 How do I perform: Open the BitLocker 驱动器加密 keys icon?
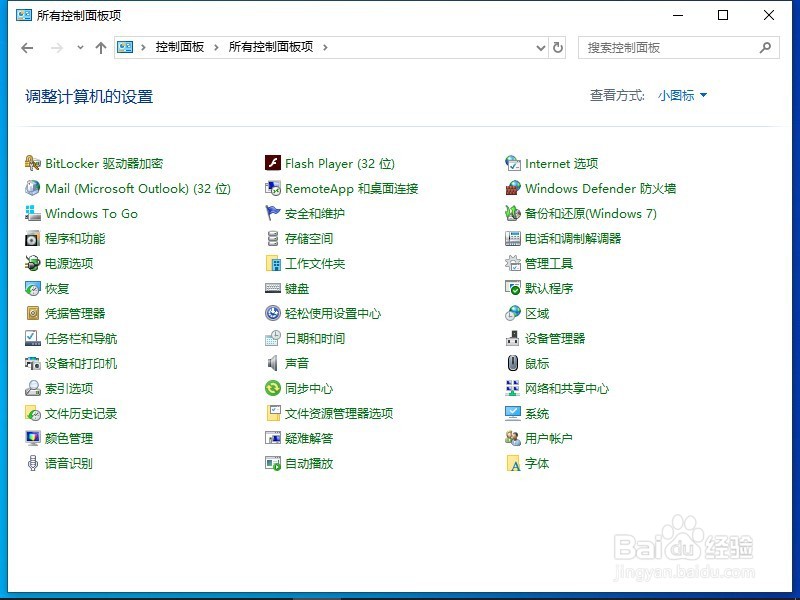click(x=33, y=163)
